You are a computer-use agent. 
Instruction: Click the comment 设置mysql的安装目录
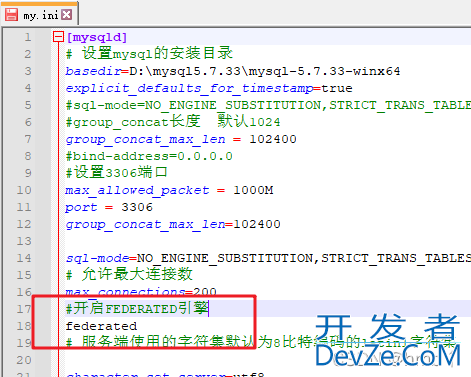(149, 53)
